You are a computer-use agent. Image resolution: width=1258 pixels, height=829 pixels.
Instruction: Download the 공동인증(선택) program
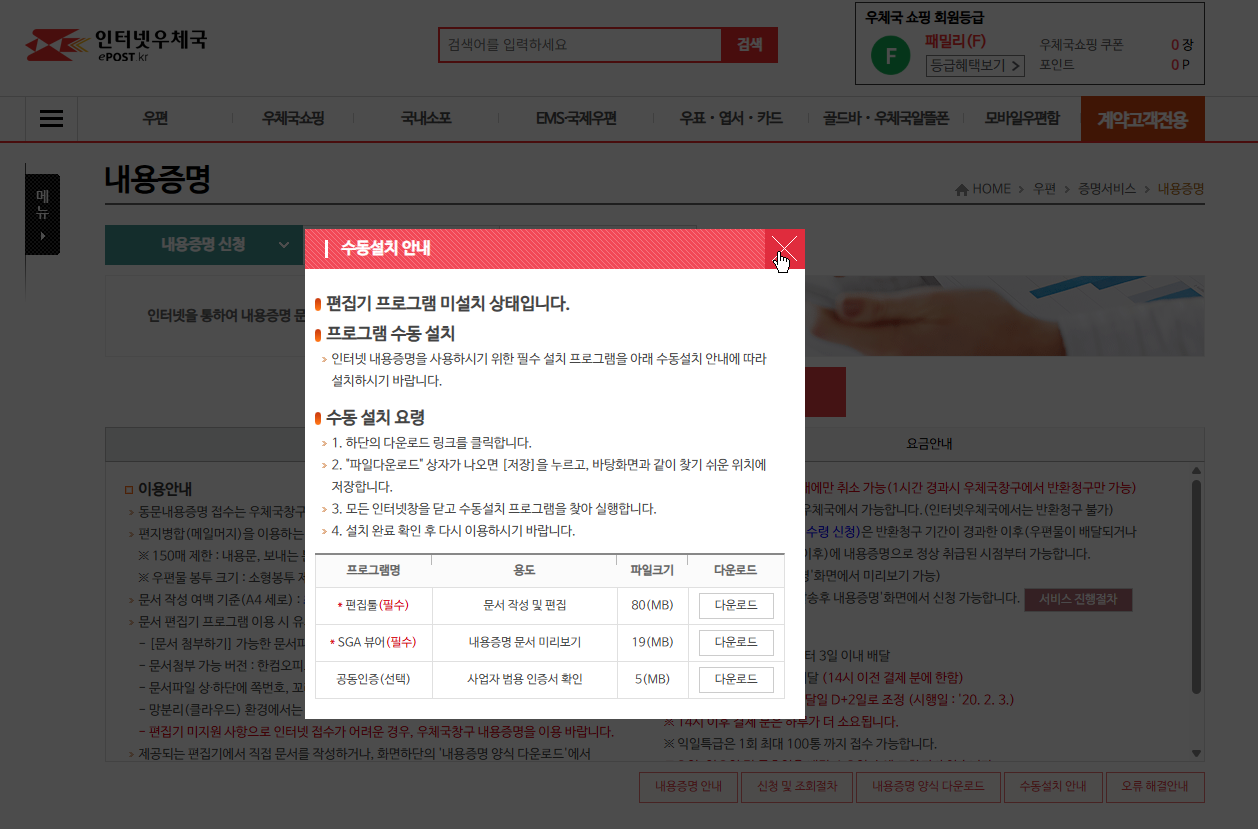point(736,679)
